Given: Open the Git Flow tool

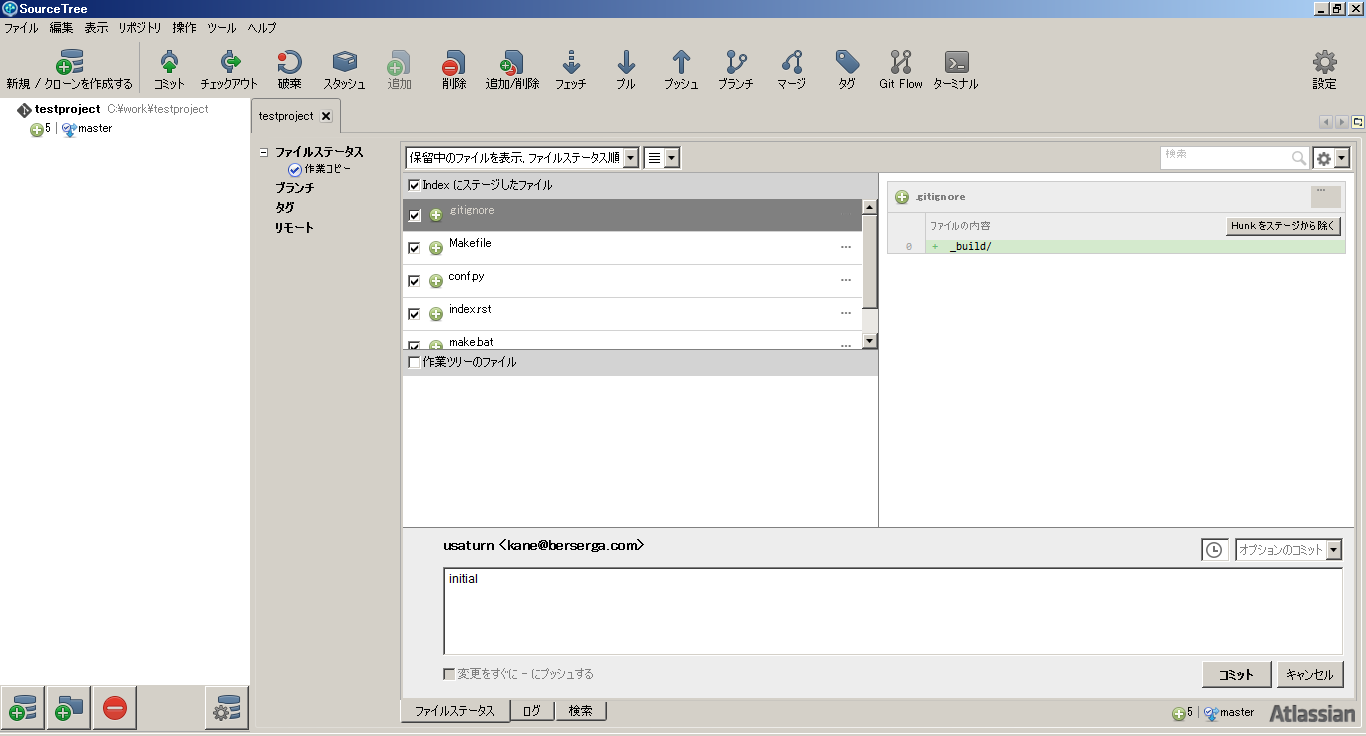Looking at the screenshot, I should (901, 70).
